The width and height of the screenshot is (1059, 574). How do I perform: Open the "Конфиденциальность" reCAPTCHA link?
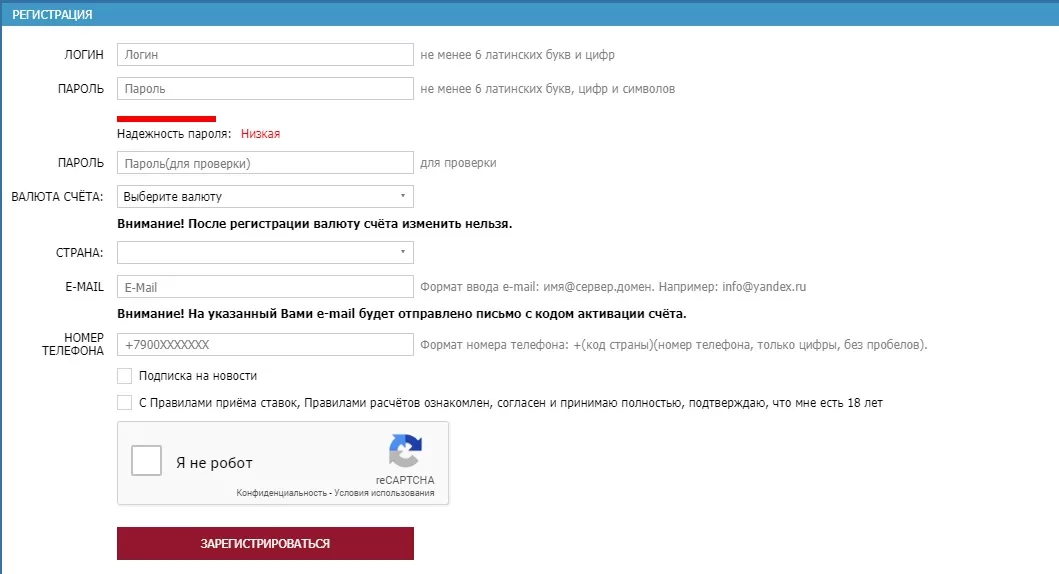coord(281,493)
